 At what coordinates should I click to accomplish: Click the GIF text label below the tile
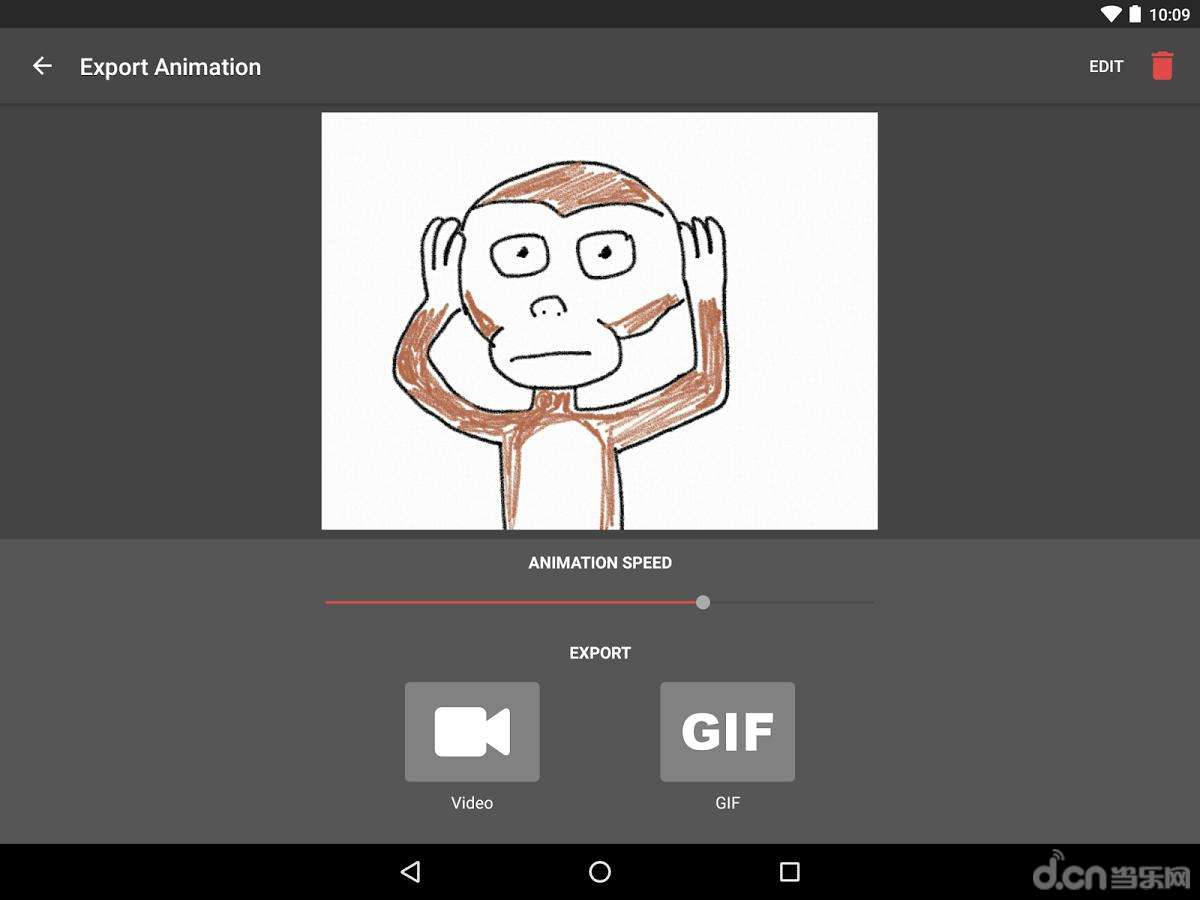coord(727,803)
